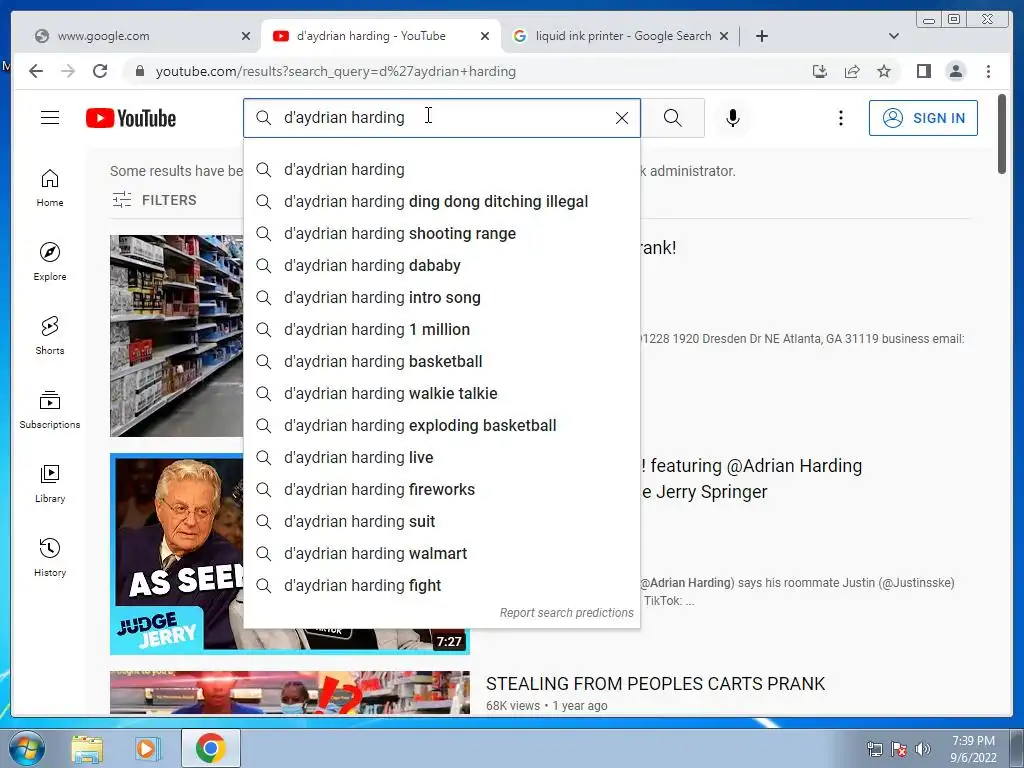Go to the YouTube logo home link

pos(131,118)
